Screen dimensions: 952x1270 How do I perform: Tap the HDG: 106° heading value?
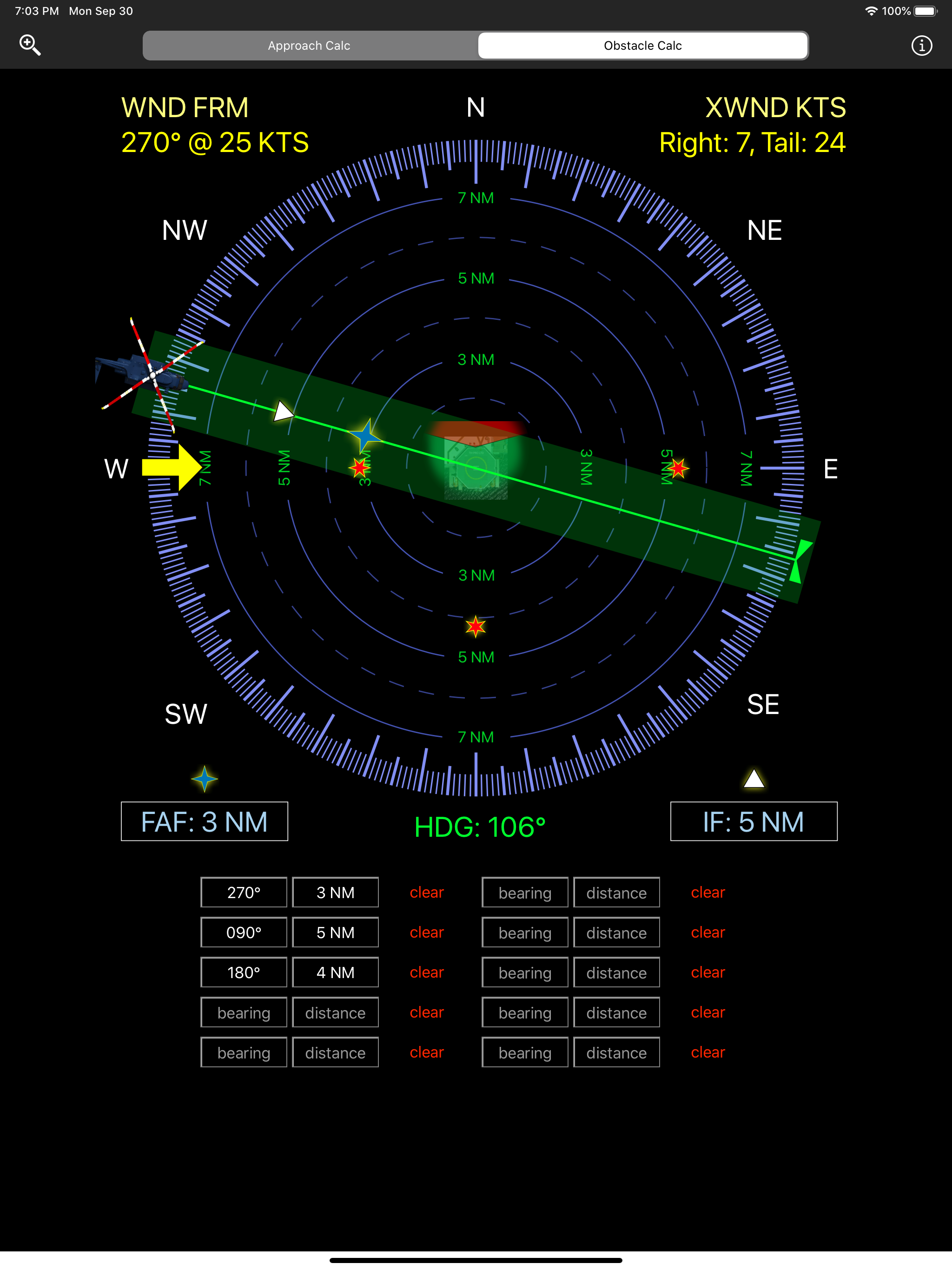[479, 827]
